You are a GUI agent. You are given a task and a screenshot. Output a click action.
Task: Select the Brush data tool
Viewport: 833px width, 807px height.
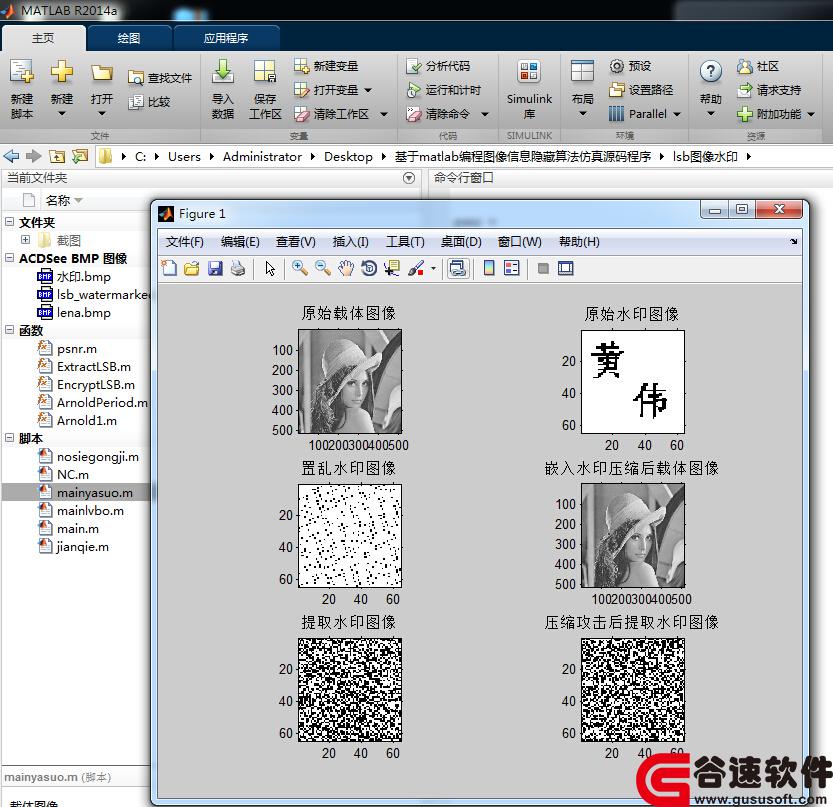point(416,268)
